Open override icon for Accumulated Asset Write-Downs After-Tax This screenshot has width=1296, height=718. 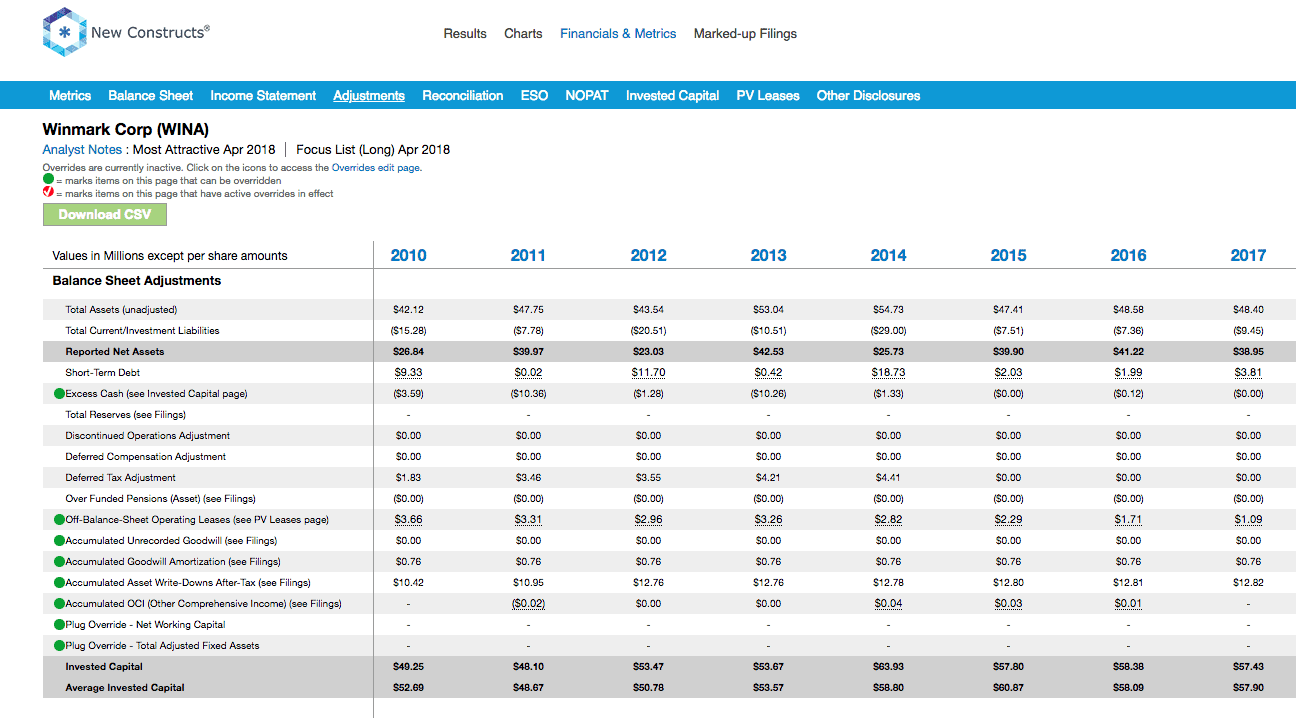click(x=59, y=583)
